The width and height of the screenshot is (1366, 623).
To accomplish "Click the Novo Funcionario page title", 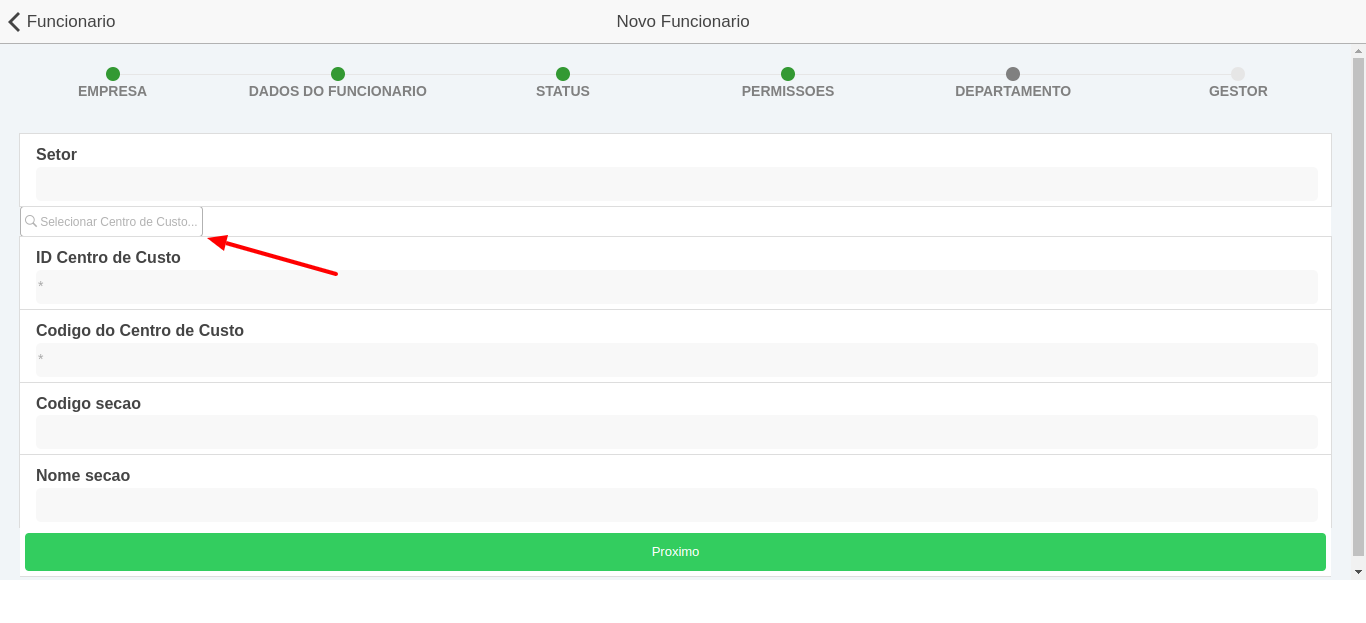I will (x=682, y=22).
